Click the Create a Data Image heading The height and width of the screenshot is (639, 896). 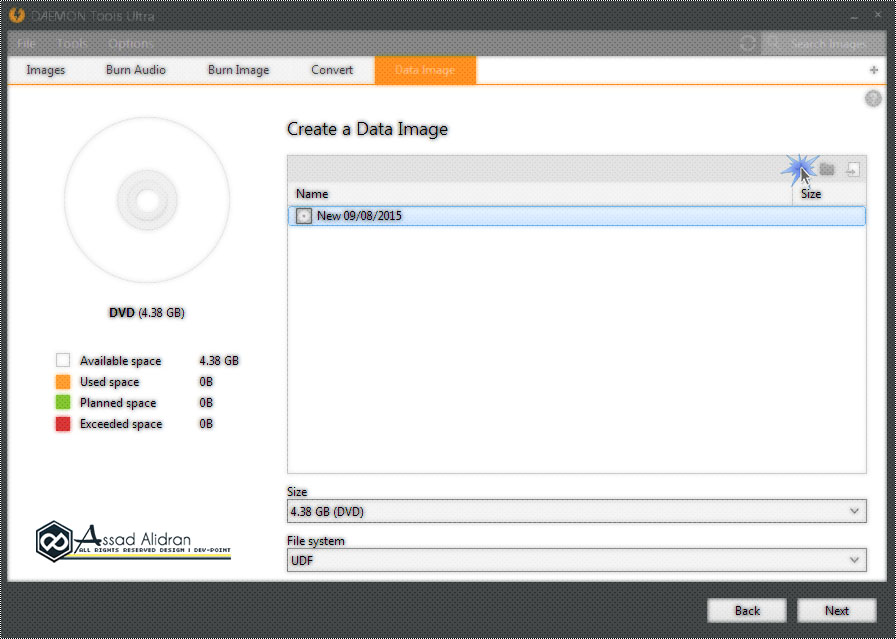pyautogui.click(x=367, y=129)
